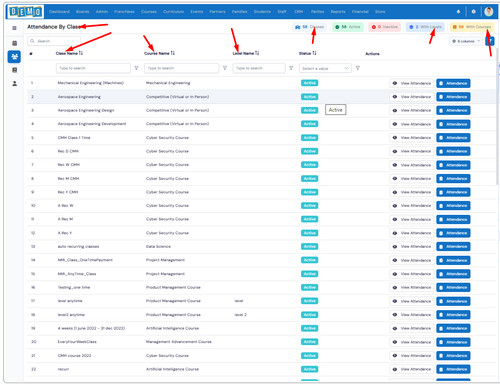Select 'level 2' level name cell

pos(241,315)
